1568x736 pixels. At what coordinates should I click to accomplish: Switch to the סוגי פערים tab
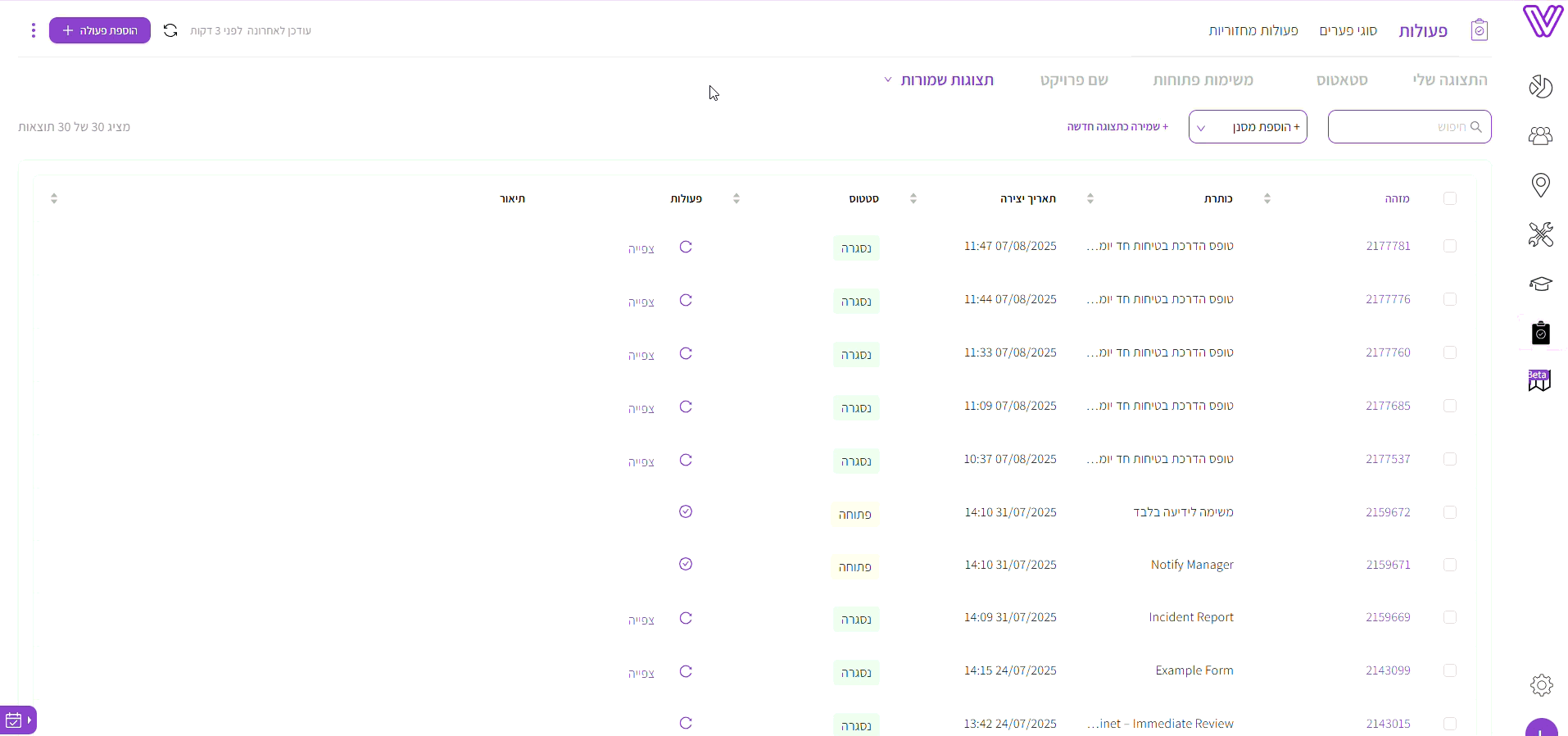[x=1348, y=30]
